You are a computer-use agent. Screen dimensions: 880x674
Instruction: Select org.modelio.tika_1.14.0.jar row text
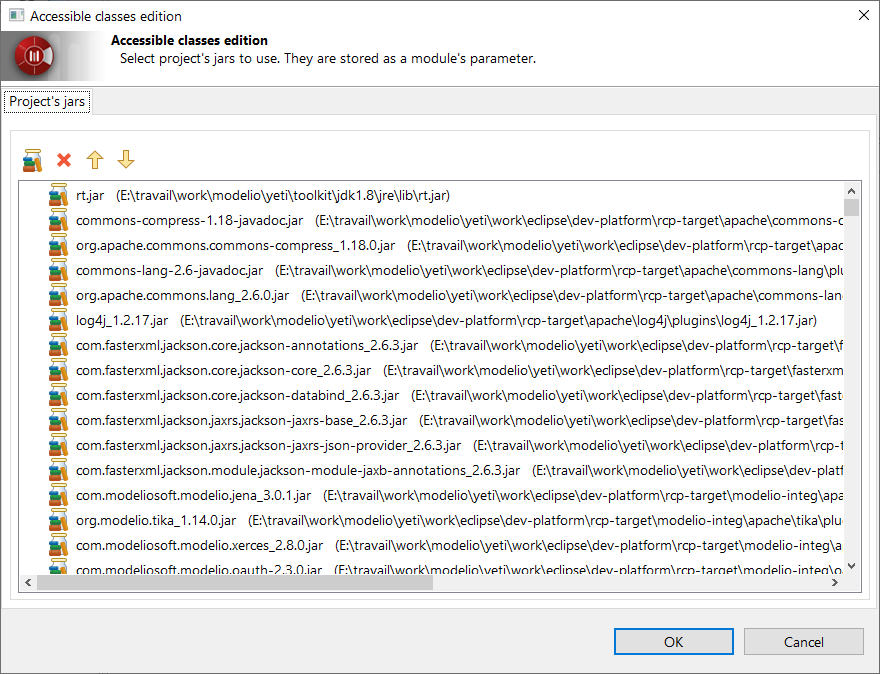(459, 520)
